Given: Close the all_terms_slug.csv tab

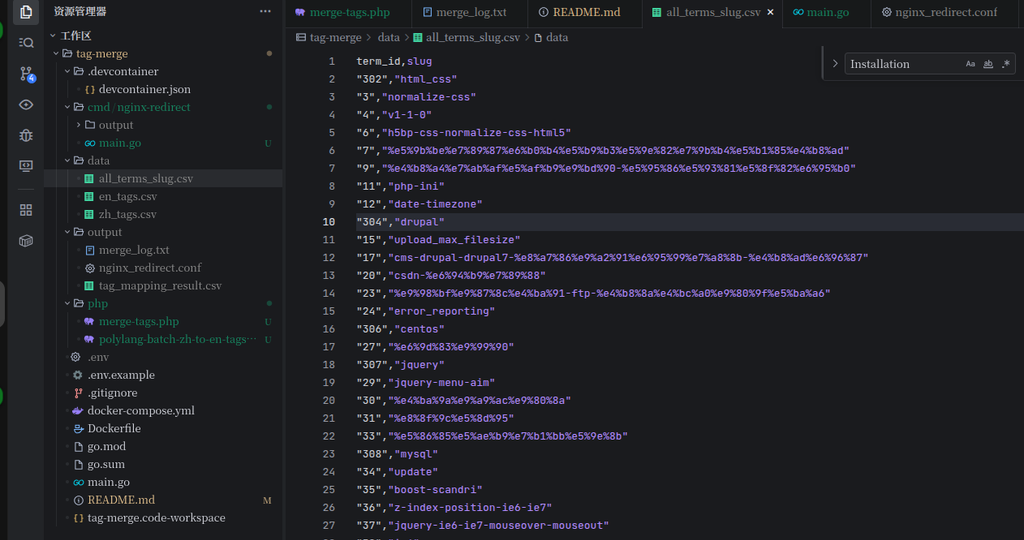Looking at the screenshot, I should [771, 12].
